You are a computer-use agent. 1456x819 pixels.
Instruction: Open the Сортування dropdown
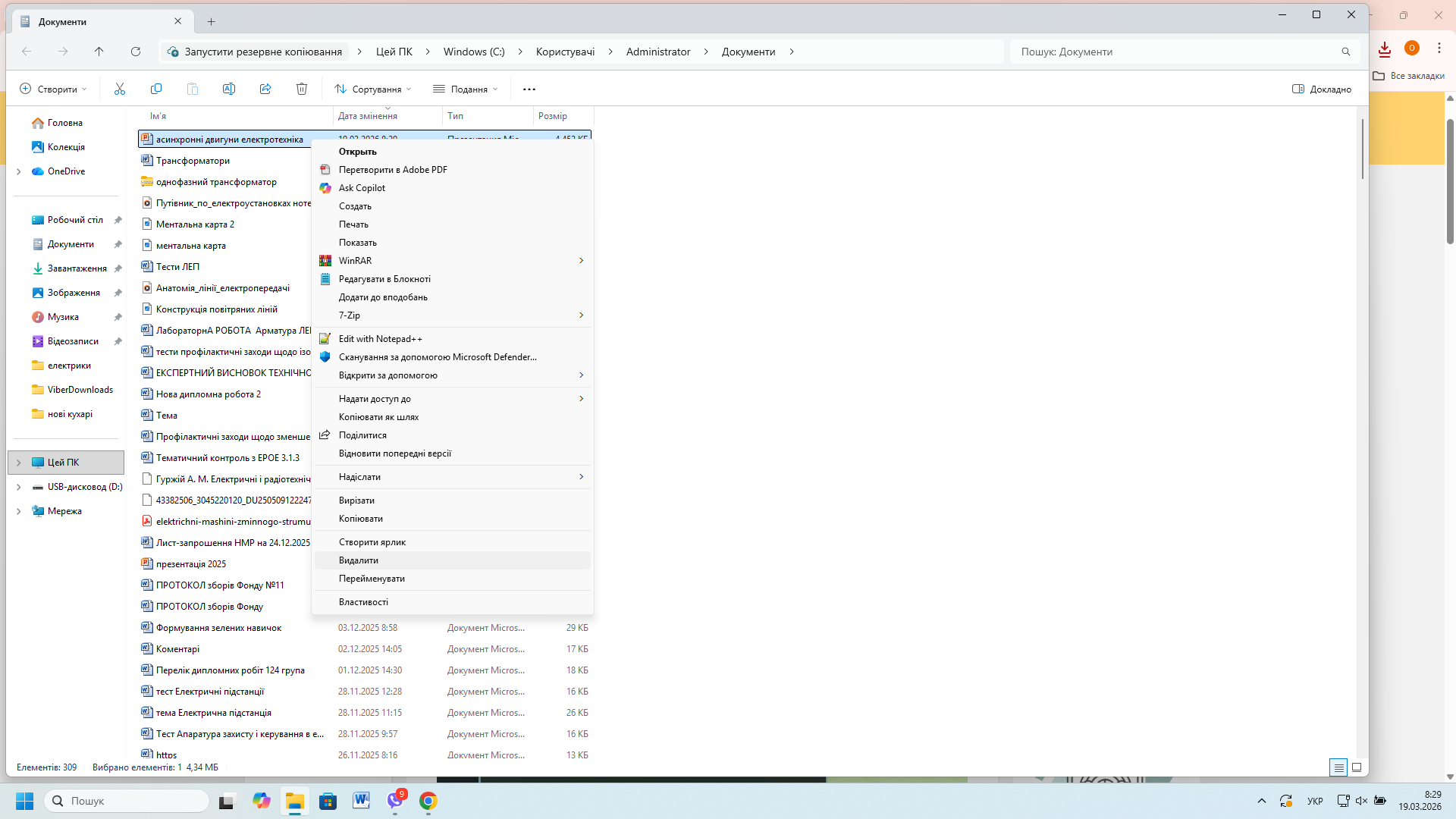(373, 89)
